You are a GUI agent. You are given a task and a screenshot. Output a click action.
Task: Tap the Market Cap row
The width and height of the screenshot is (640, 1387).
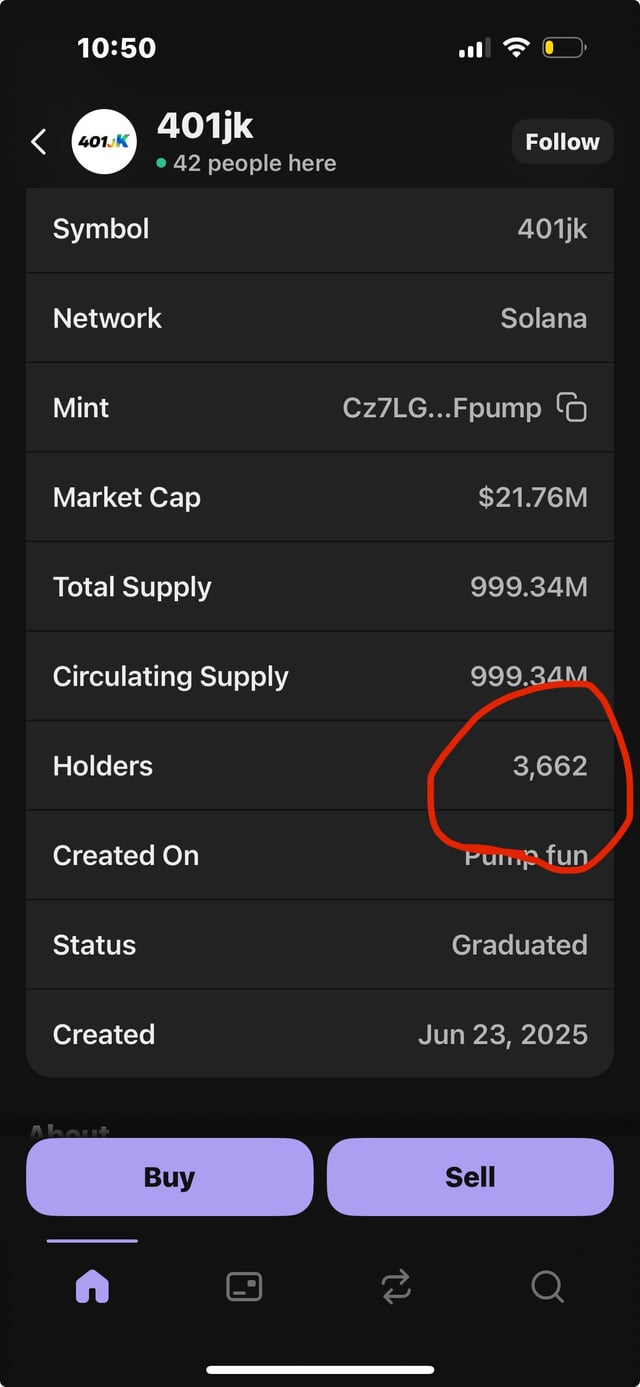coord(320,497)
